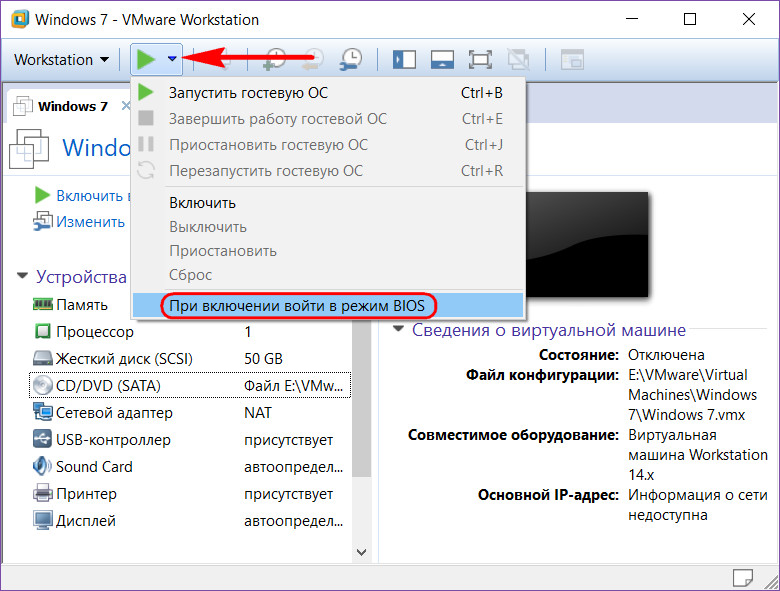Click the hard disk icon
This screenshot has height=591, width=780.
[x=42, y=358]
